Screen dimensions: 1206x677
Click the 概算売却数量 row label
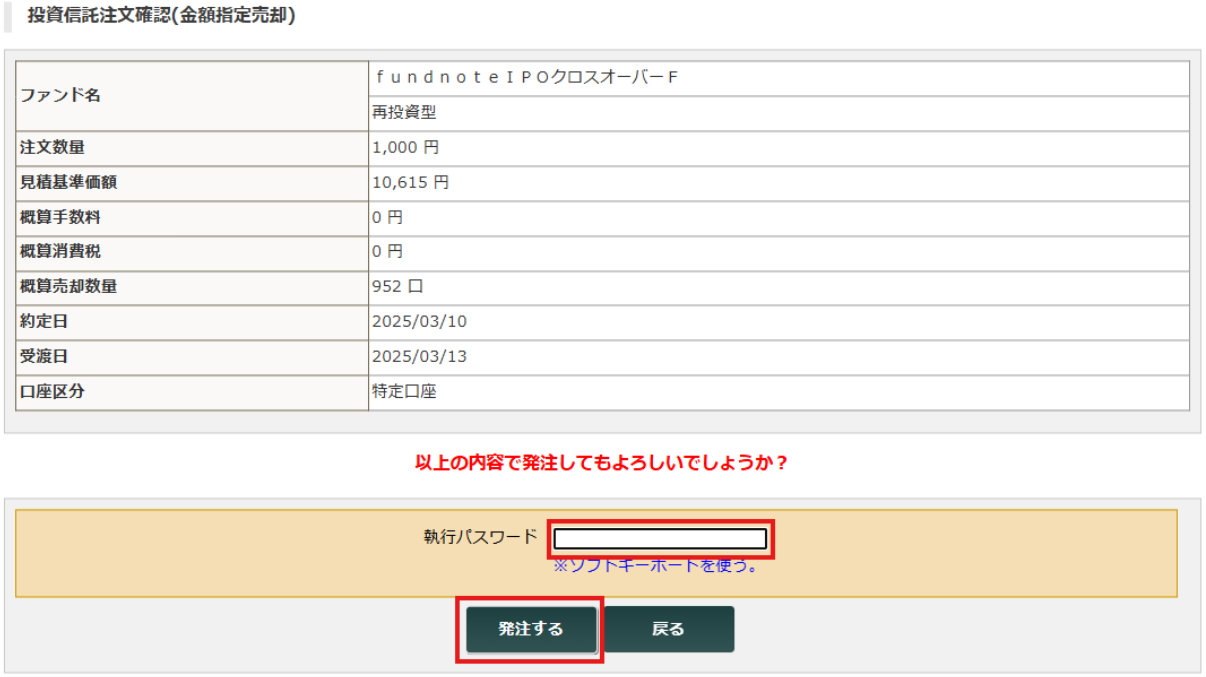68,286
